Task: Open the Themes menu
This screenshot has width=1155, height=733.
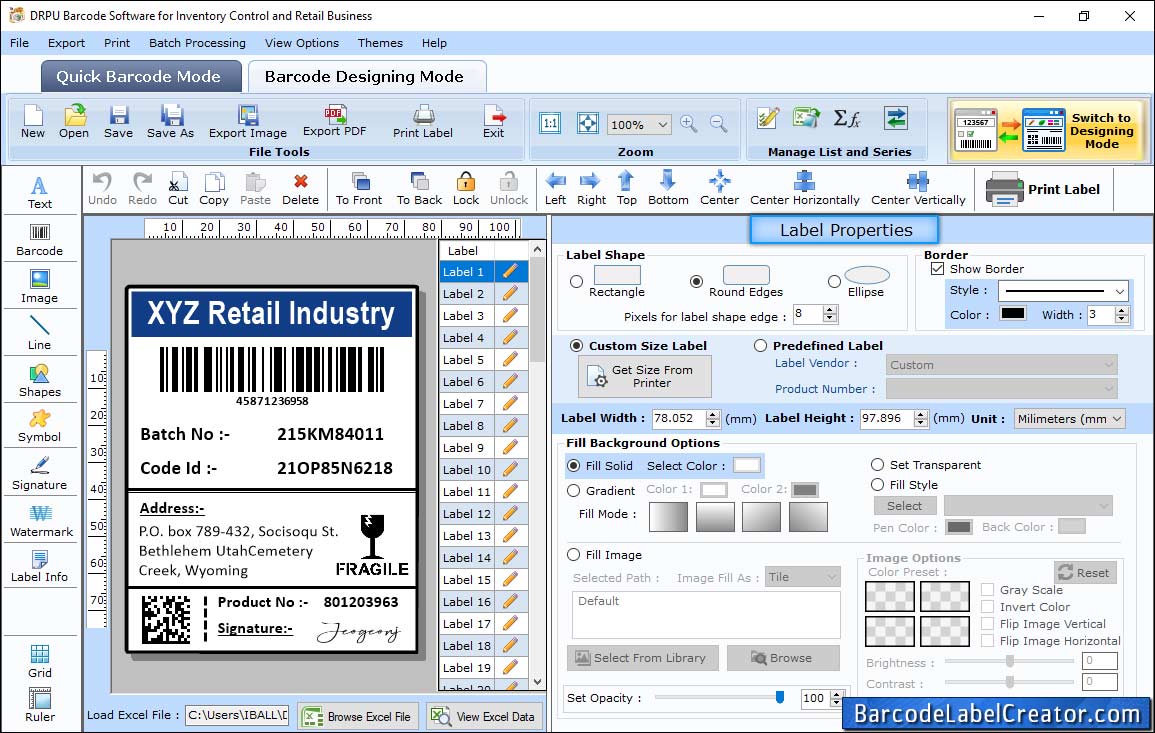Action: tap(380, 43)
